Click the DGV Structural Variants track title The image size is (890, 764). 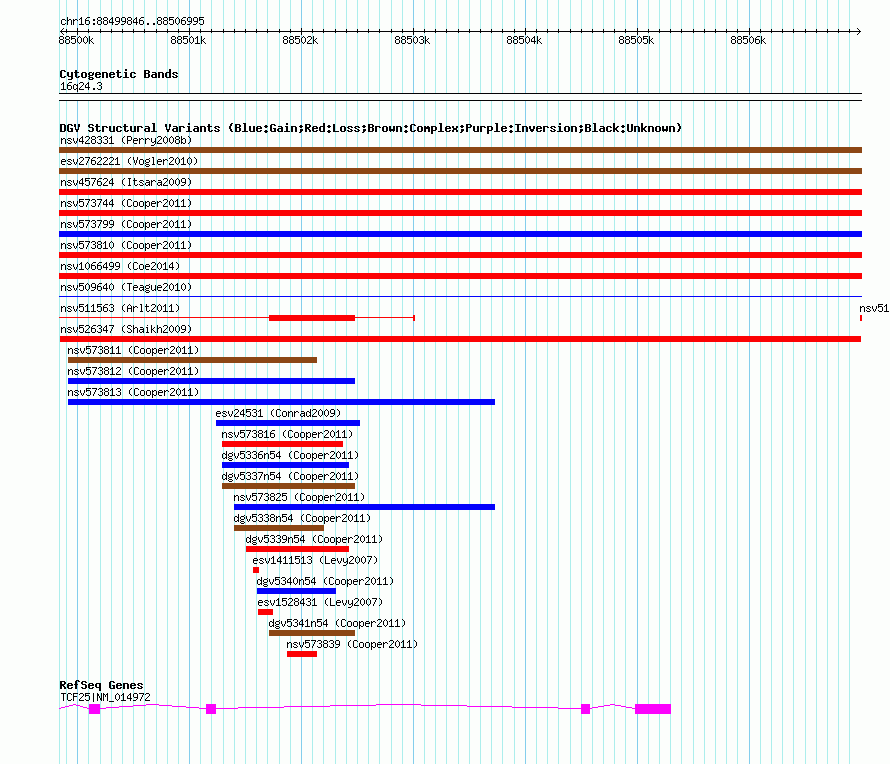[371, 128]
